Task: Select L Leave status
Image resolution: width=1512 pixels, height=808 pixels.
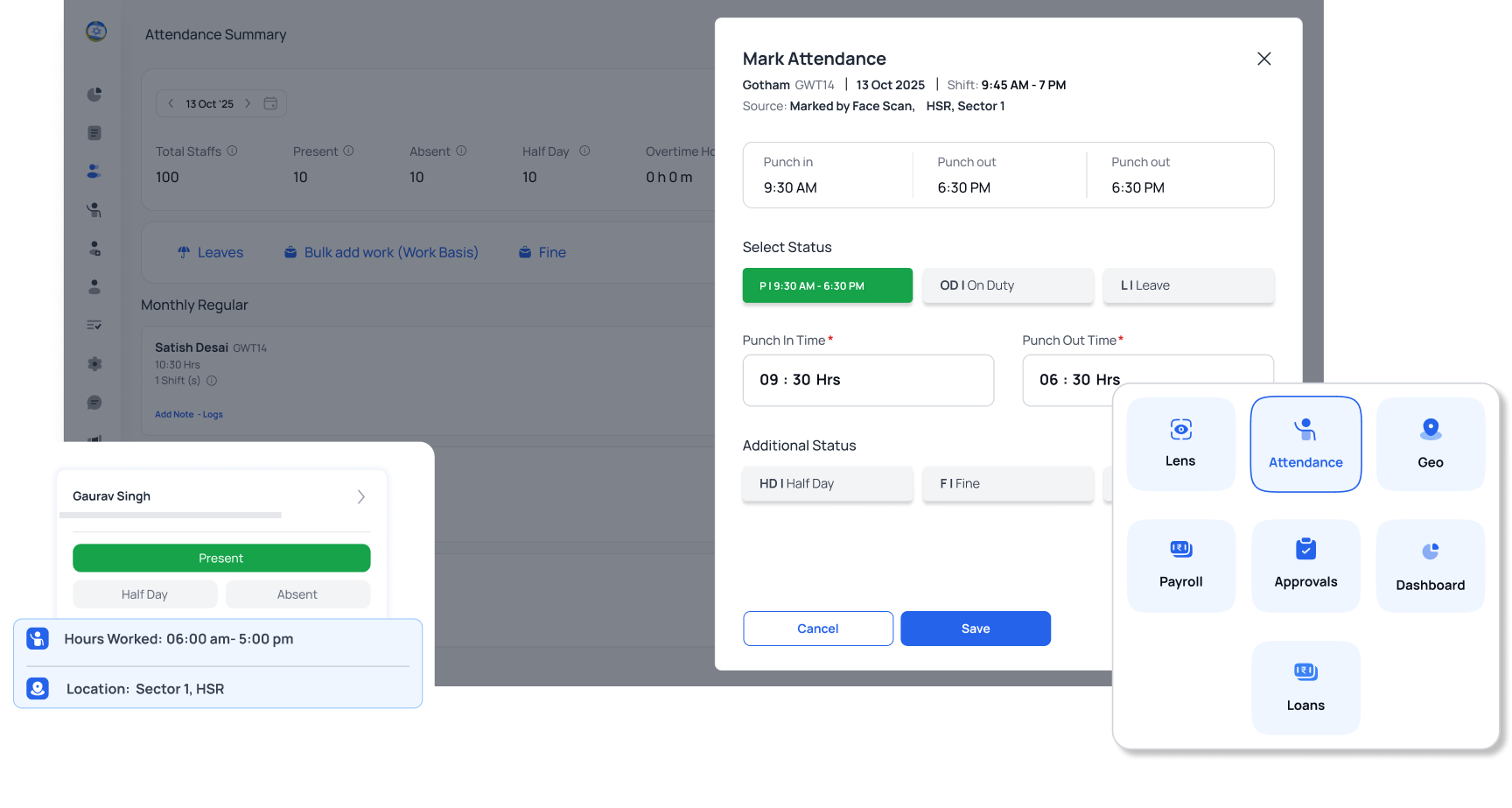Action: point(1188,285)
